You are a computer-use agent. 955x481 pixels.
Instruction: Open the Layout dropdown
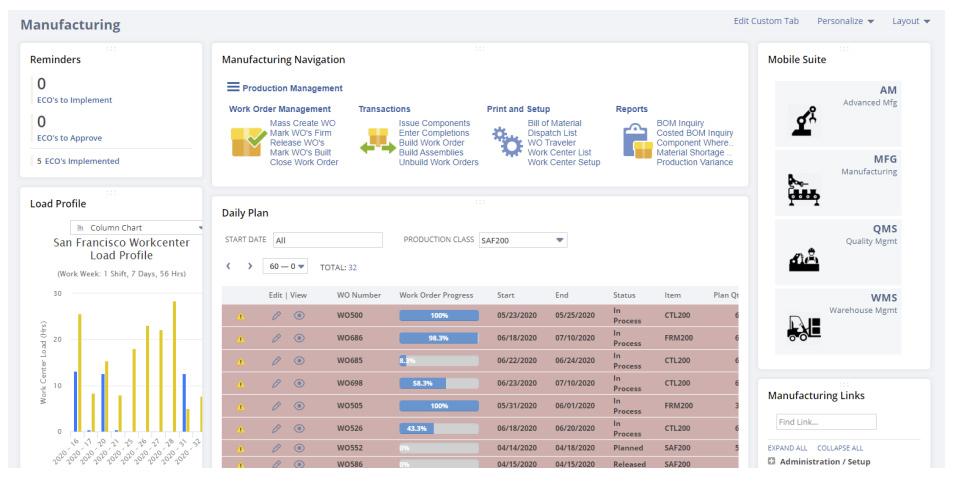pos(911,21)
